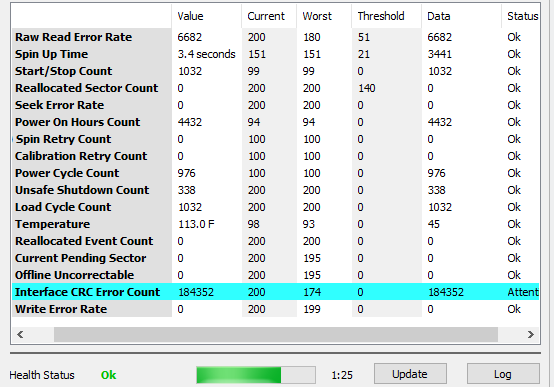Select the Current column header

pos(269,16)
